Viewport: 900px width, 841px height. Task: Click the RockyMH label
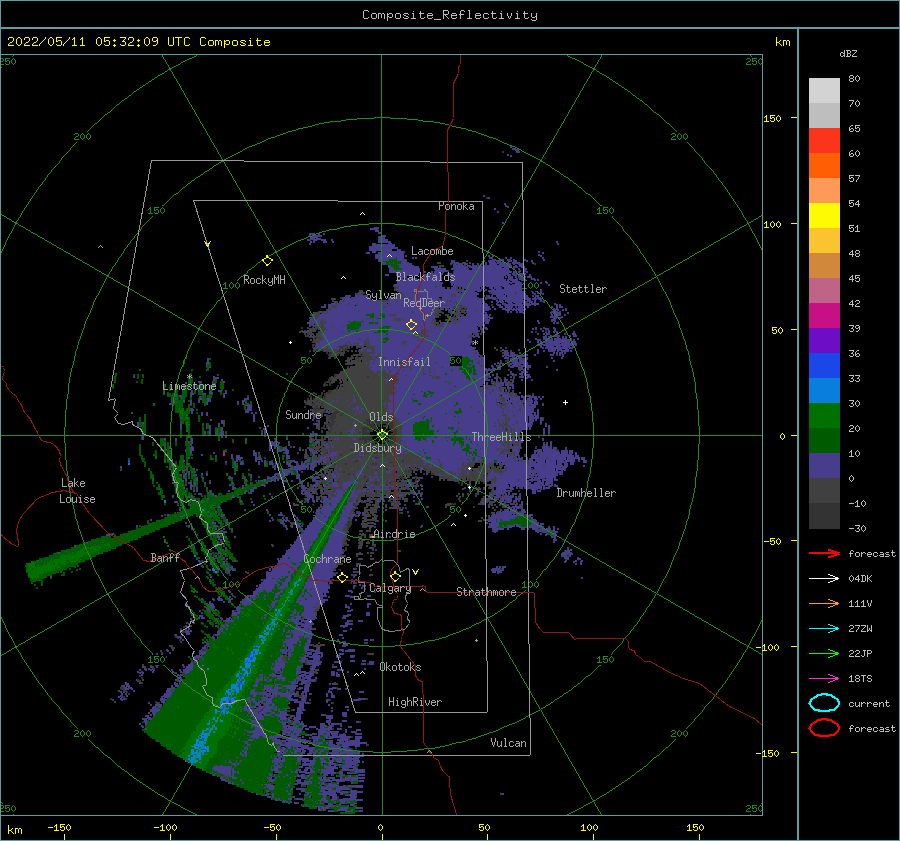pyautogui.click(x=264, y=280)
